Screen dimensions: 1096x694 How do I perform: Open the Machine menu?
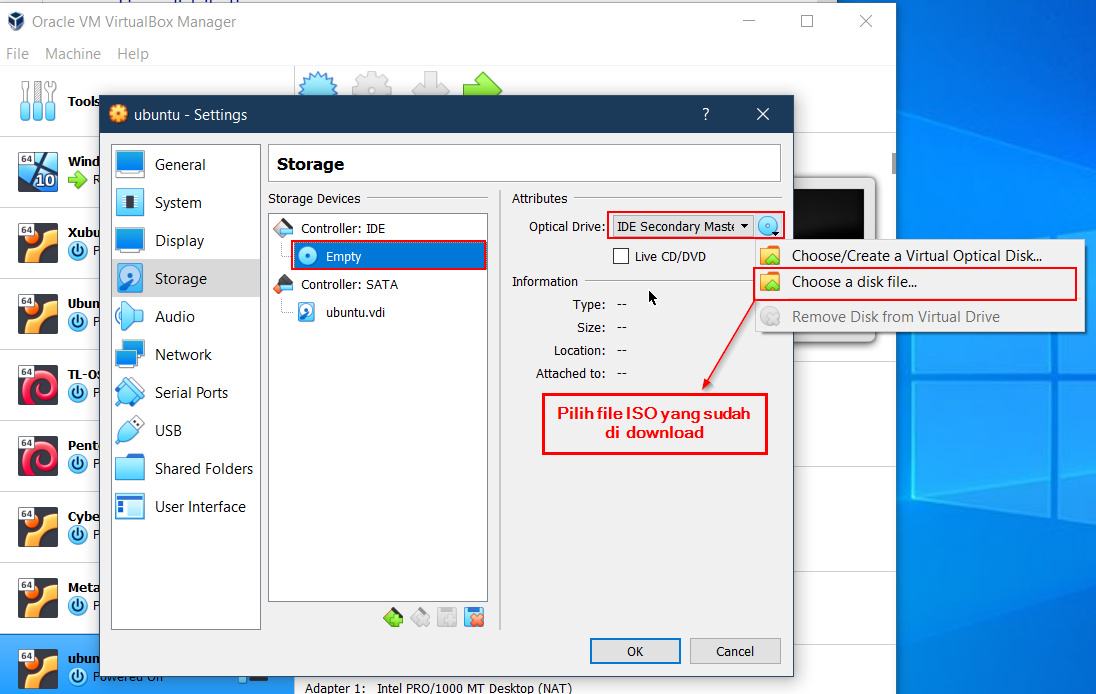pos(73,54)
